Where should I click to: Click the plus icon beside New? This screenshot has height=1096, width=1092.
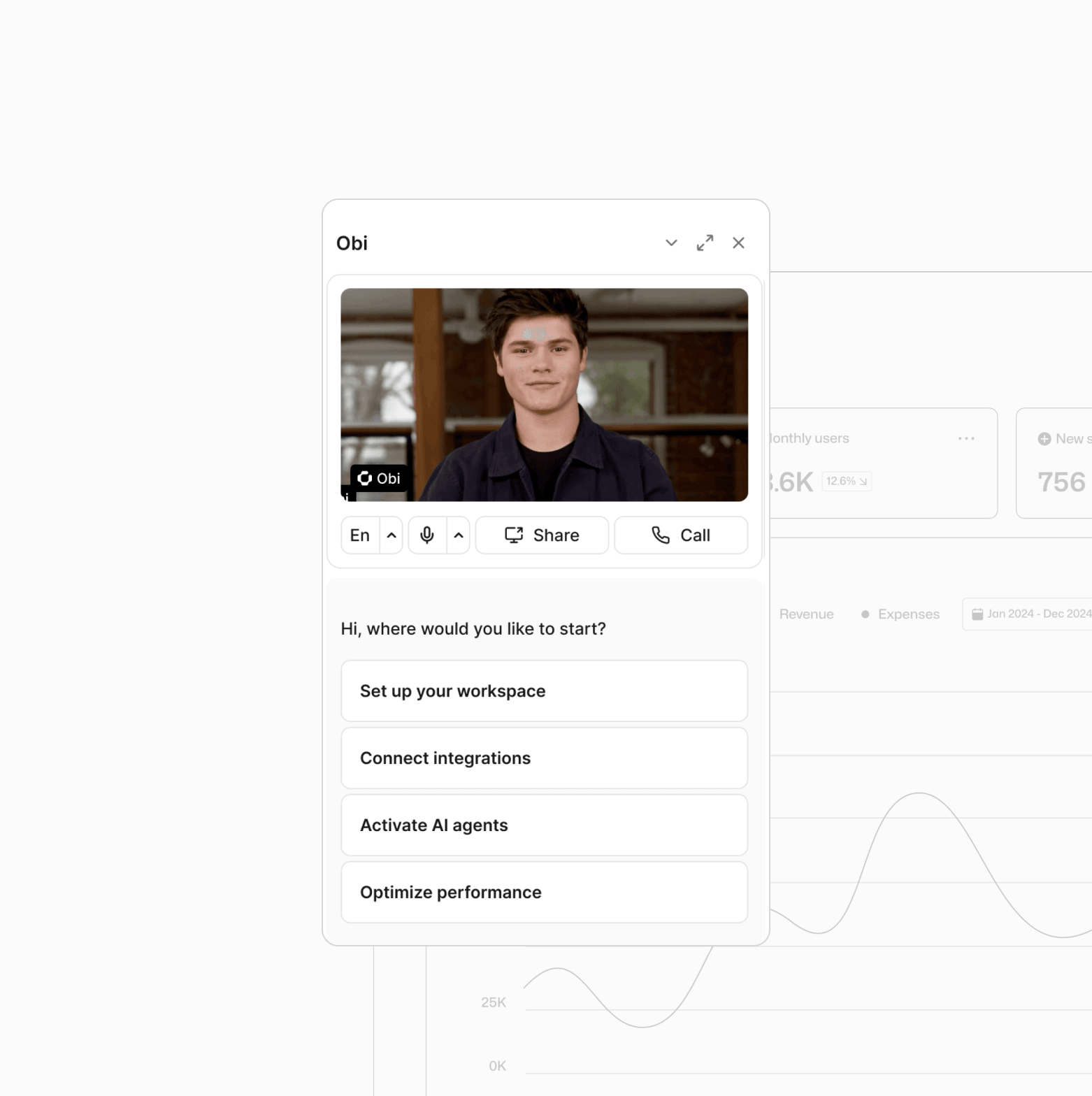(x=1044, y=439)
